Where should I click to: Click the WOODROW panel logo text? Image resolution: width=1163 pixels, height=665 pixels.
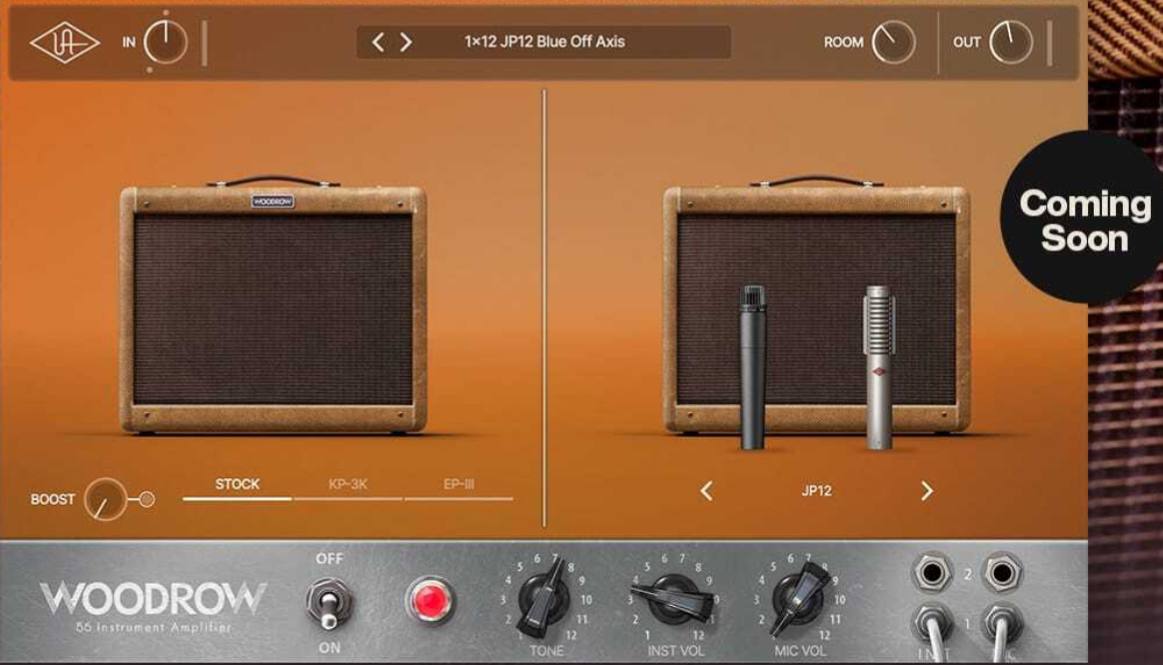coord(153,598)
